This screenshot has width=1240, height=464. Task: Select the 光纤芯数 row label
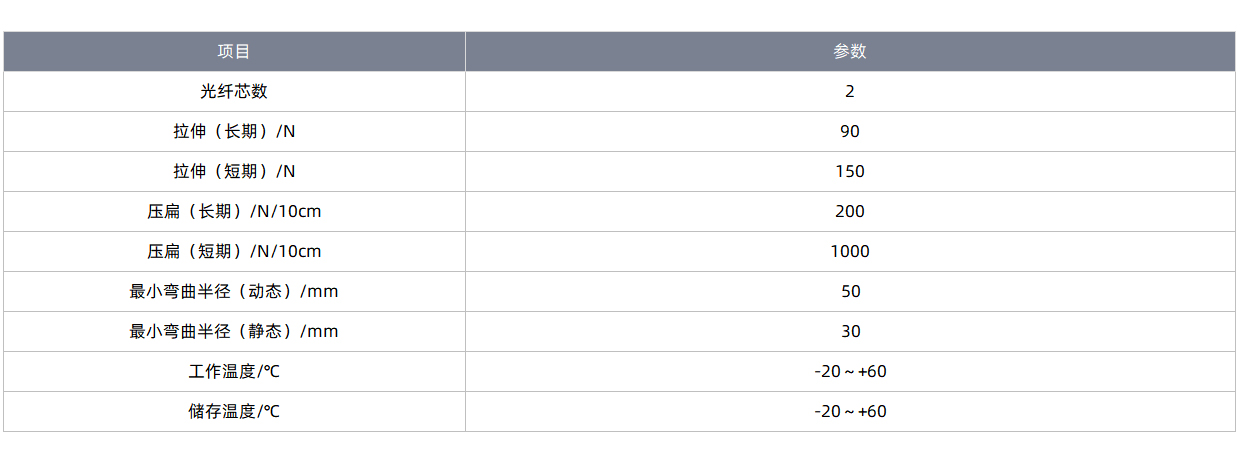coord(234,91)
